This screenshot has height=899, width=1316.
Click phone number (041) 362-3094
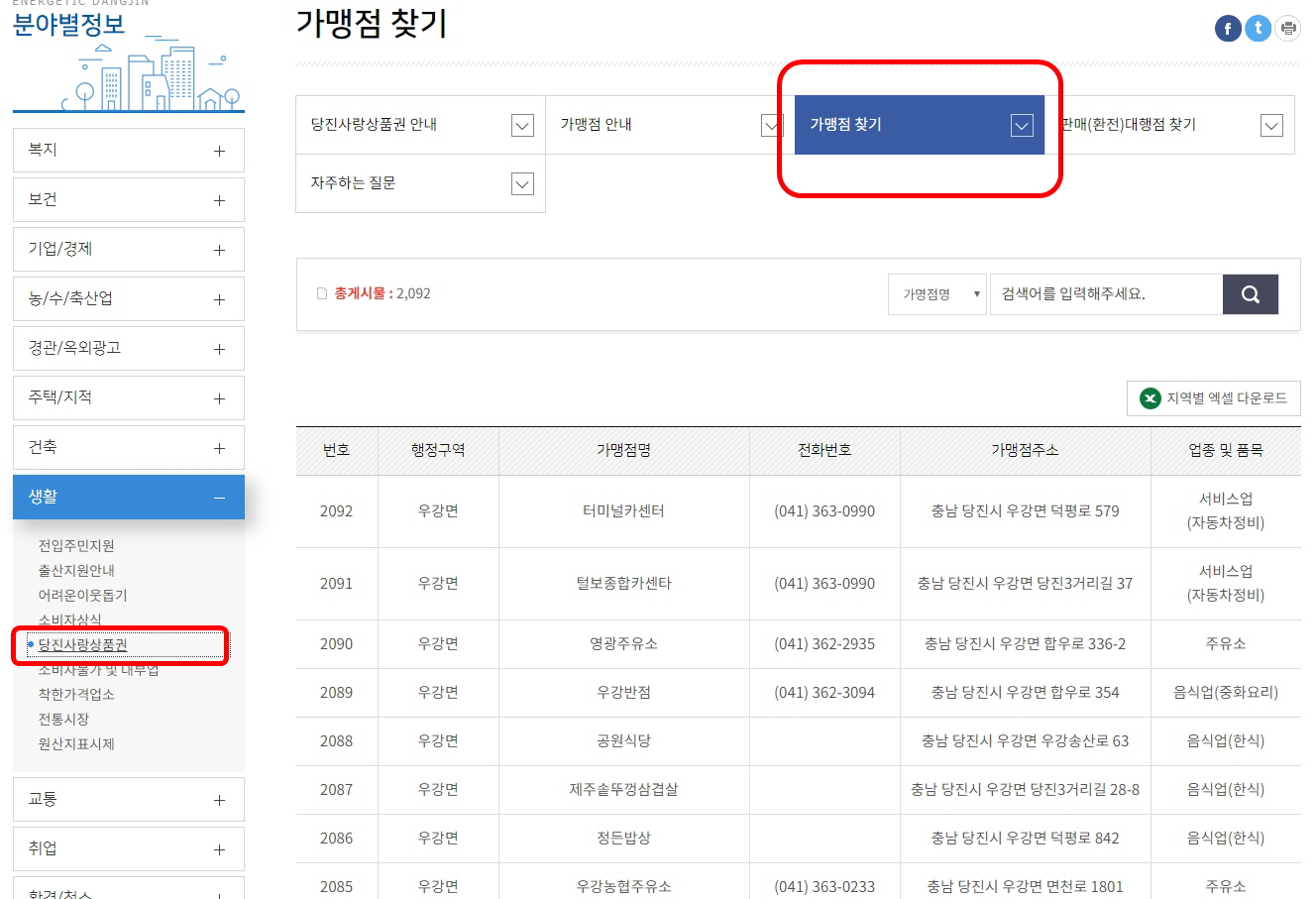coord(824,693)
